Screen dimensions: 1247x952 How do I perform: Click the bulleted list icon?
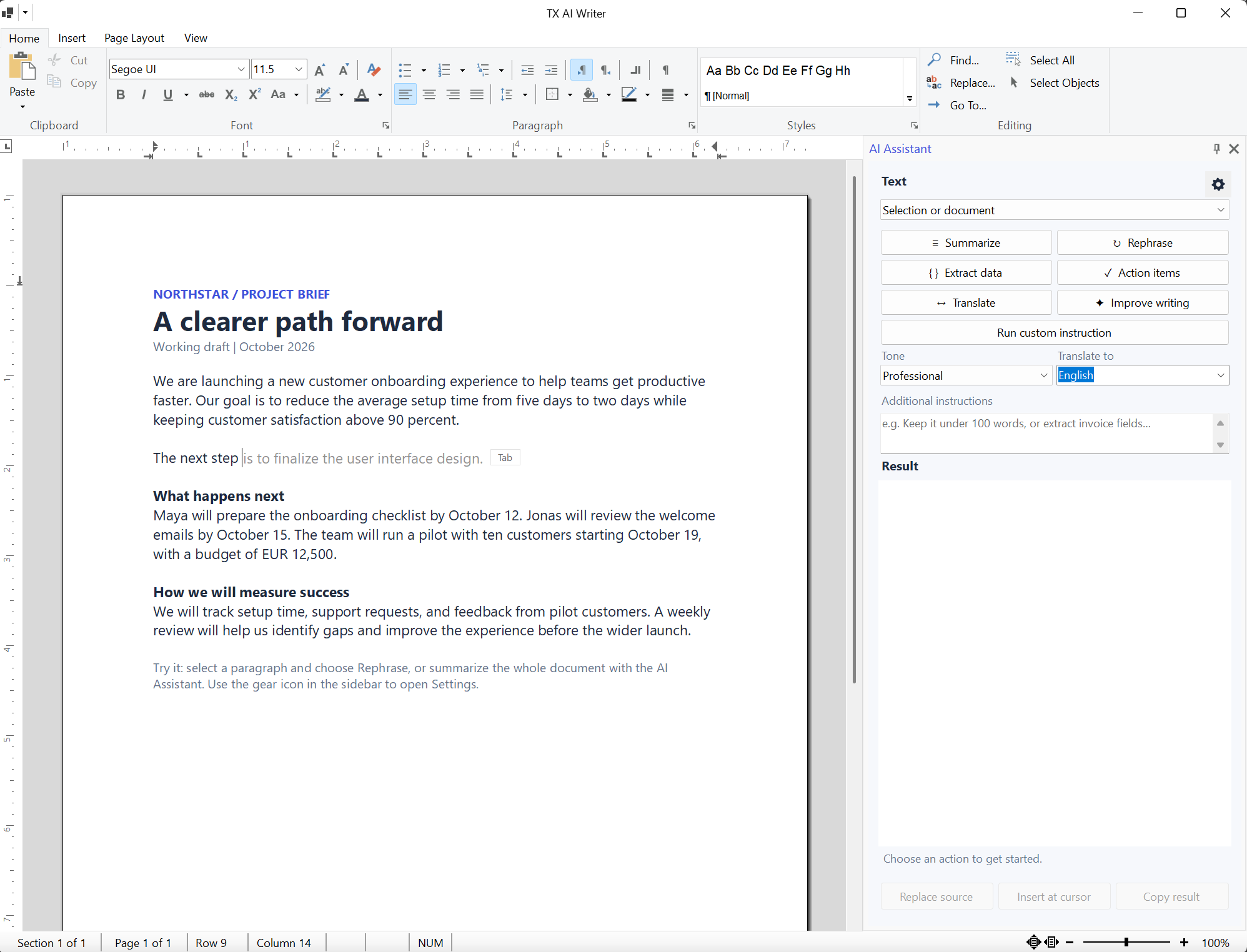coord(405,70)
